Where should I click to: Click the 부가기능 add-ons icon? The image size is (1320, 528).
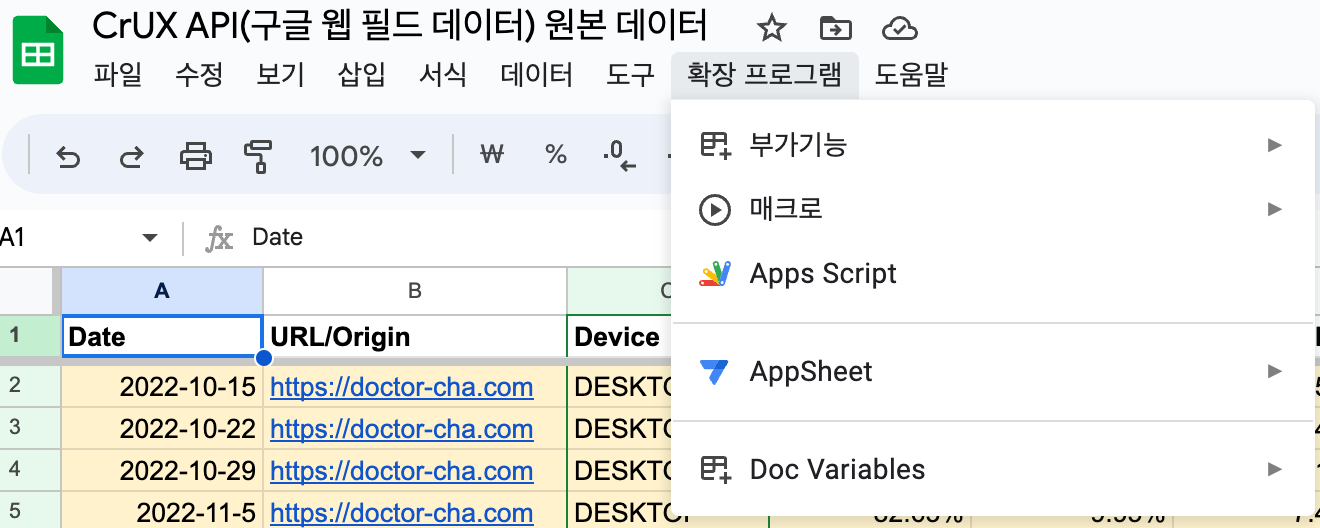[714, 145]
